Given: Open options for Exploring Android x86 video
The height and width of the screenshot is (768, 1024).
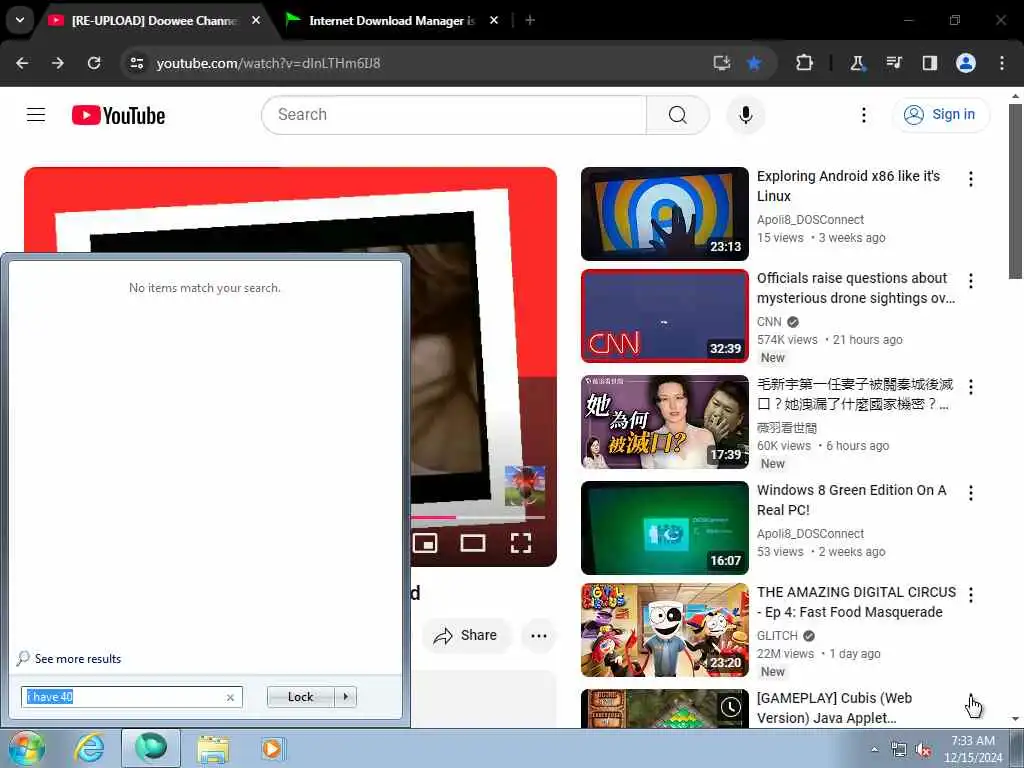Looking at the screenshot, I should pos(970,179).
